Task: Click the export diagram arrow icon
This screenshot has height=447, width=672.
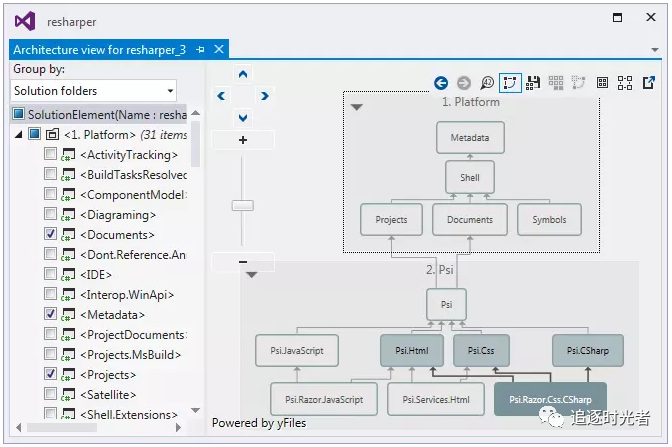Action: click(x=649, y=83)
